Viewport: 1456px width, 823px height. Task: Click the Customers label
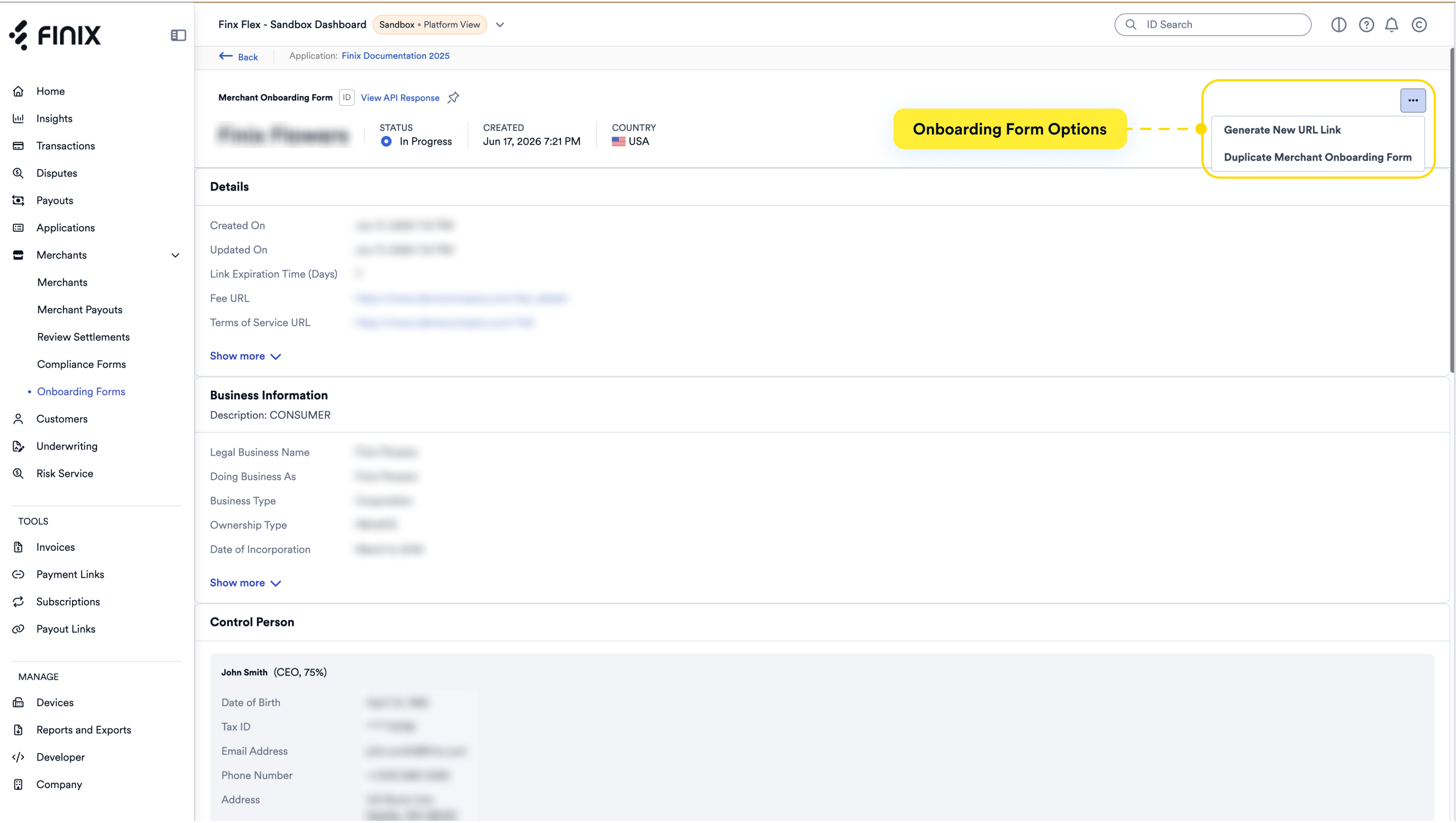[62, 419]
